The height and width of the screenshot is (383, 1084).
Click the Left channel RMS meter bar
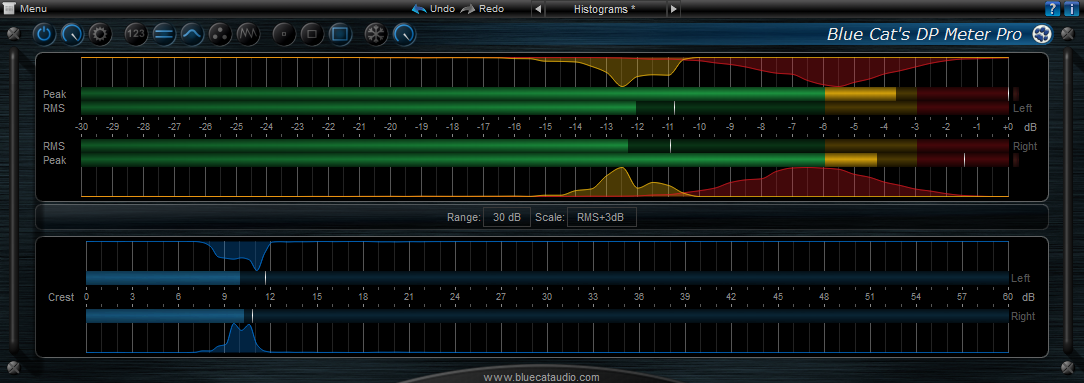544,108
